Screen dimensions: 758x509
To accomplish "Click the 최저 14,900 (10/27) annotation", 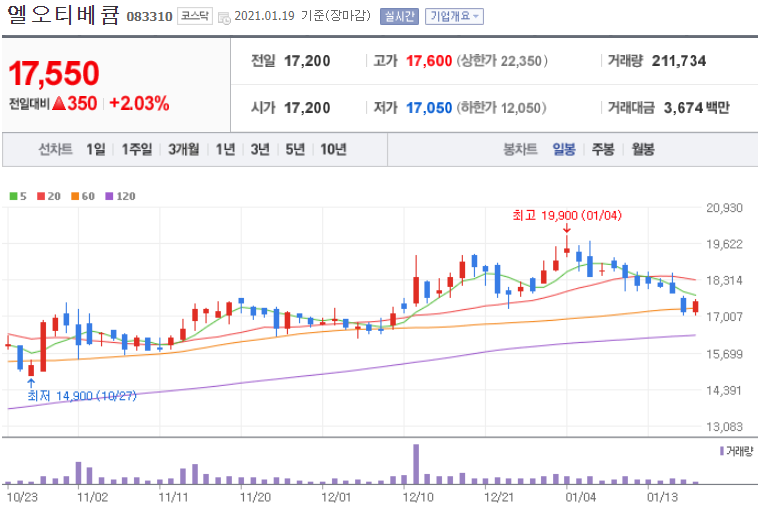I will 82,396.
